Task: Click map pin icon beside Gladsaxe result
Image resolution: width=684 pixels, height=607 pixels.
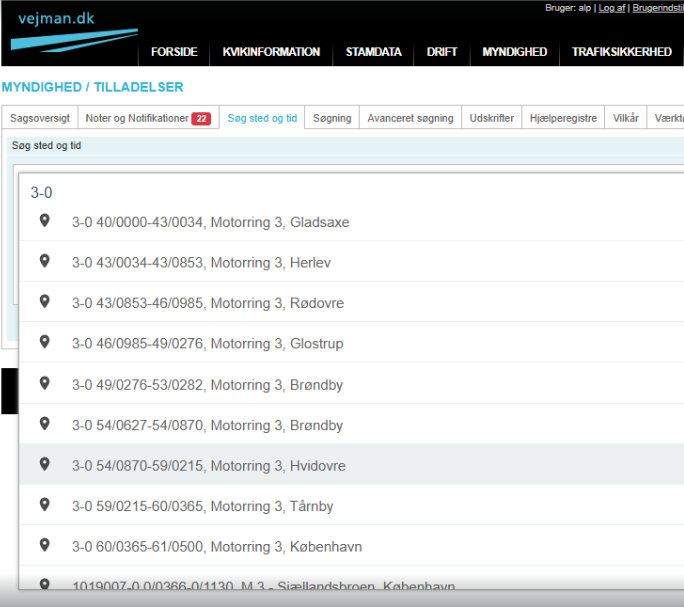Action: (44, 221)
